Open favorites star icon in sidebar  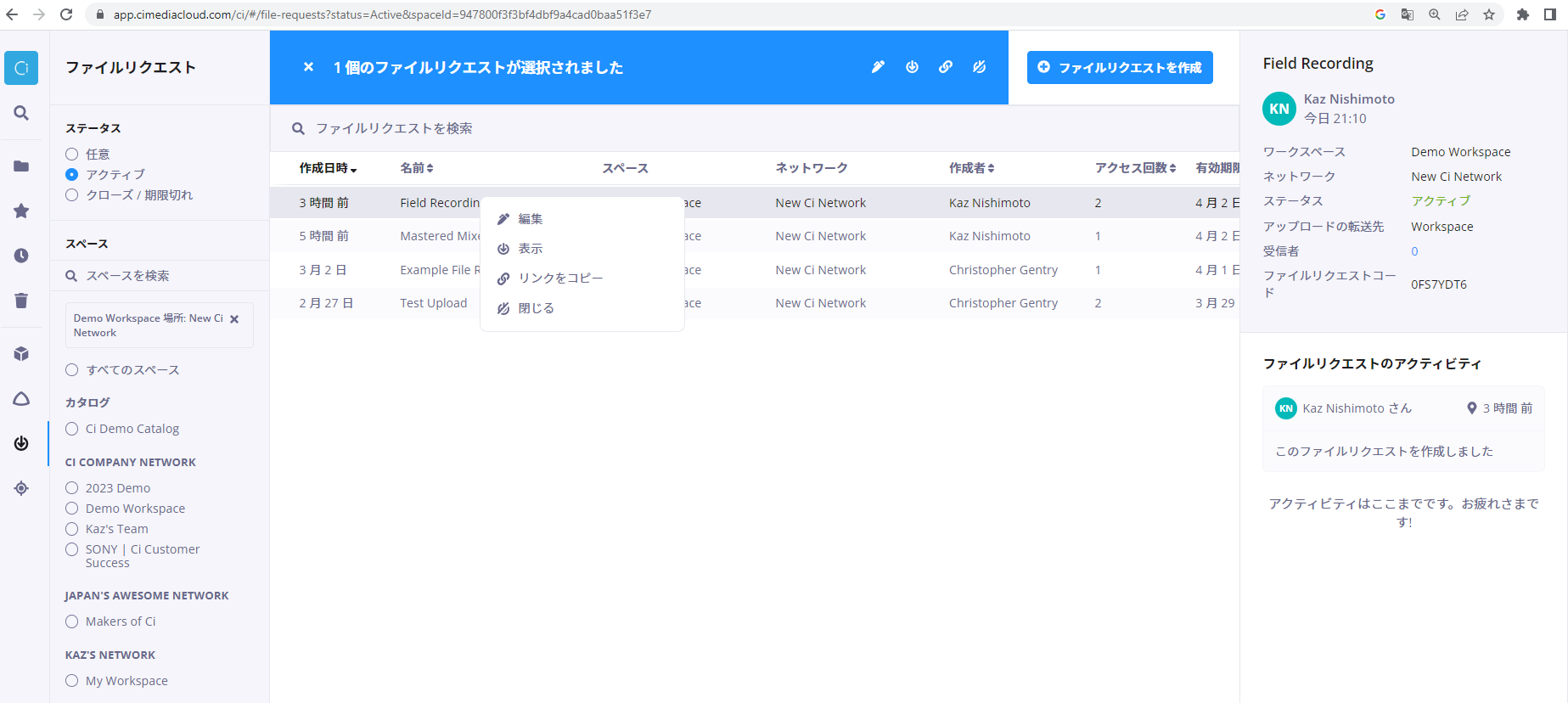click(x=21, y=211)
